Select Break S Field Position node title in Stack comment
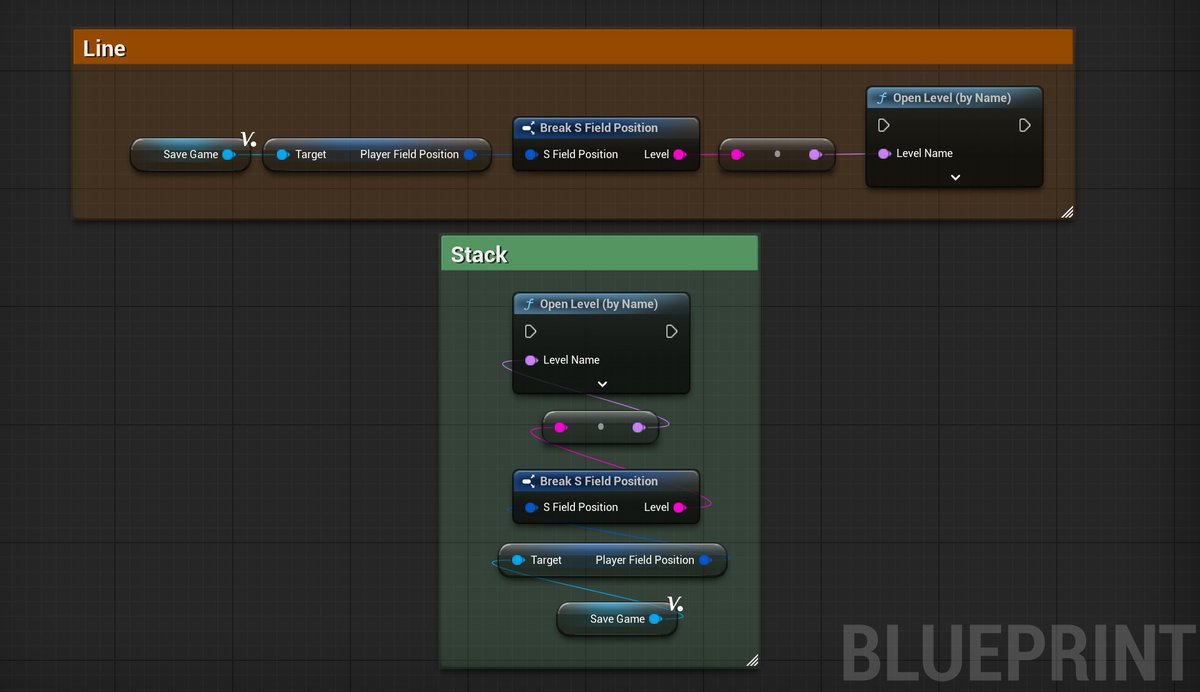Image resolution: width=1200 pixels, height=692 pixels. click(599, 481)
